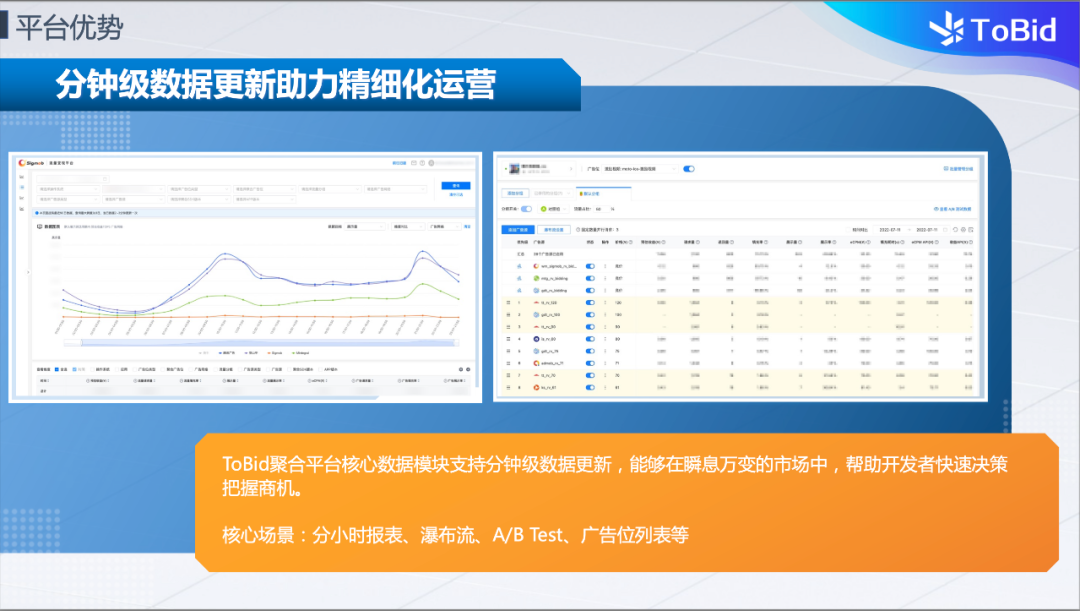The height and width of the screenshot is (611, 1080).
Task: Click the blue query button in filter panel
Action: [456, 186]
